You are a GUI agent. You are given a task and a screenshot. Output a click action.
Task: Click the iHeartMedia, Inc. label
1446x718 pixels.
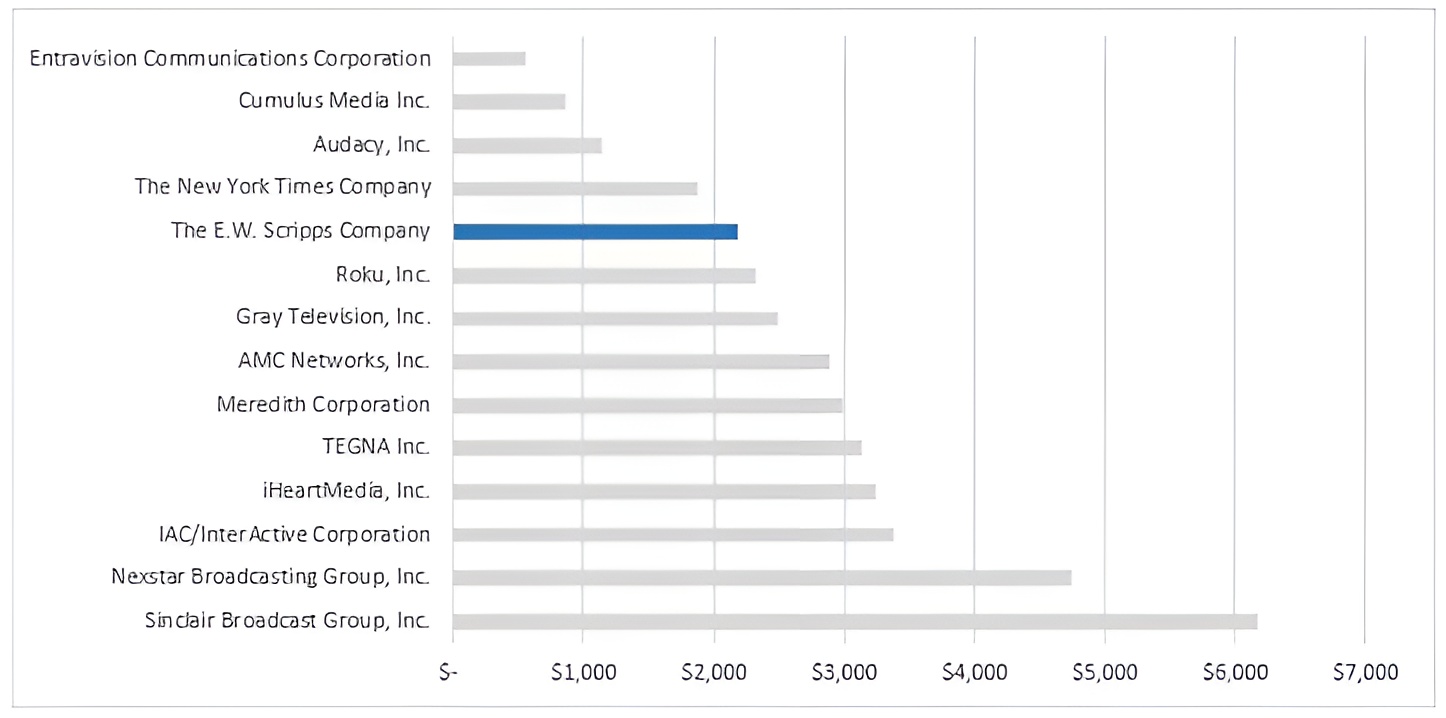coord(344,491)
